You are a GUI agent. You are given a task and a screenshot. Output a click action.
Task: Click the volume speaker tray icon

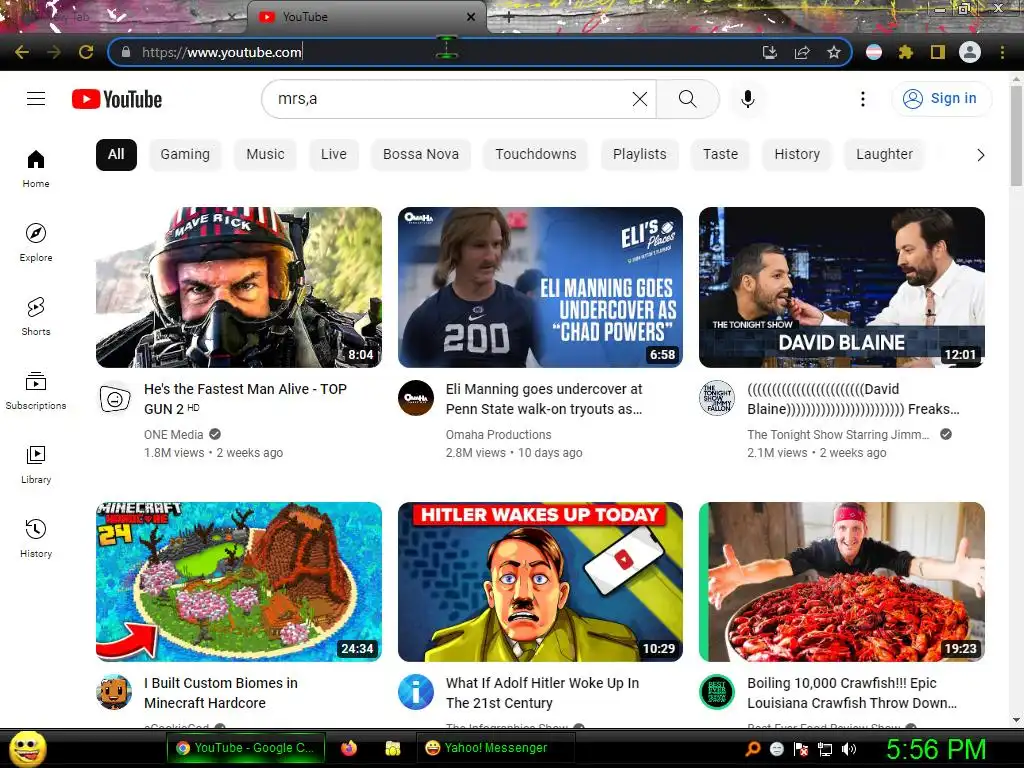pyautogui.click(x=850, y=749)
